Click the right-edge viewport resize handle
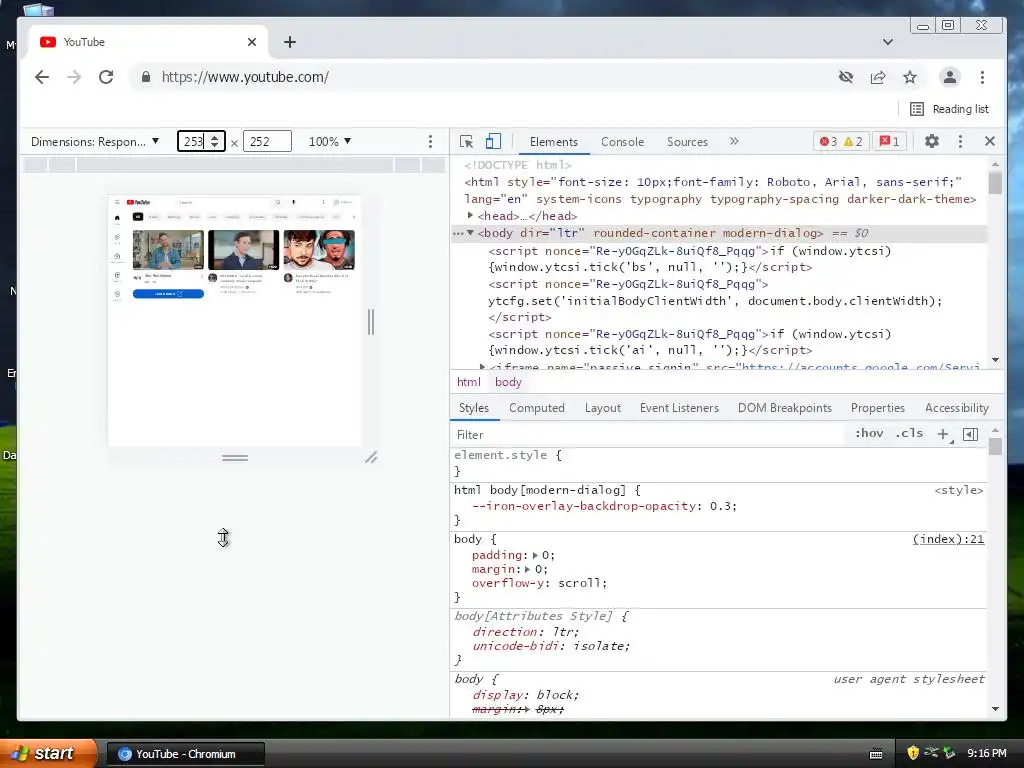 coord(371,322)
